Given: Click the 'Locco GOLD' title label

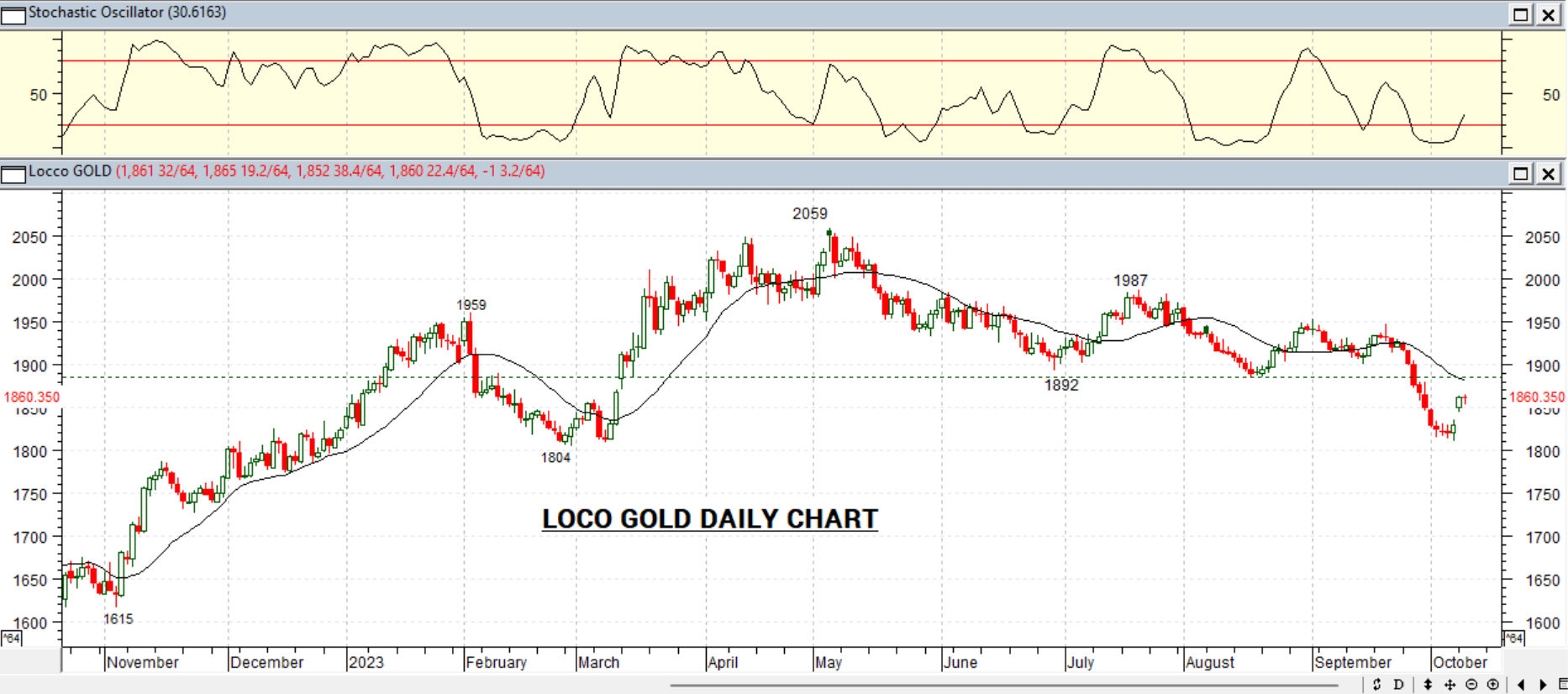Looking at the screenshot, I should [x=70, y=171].
